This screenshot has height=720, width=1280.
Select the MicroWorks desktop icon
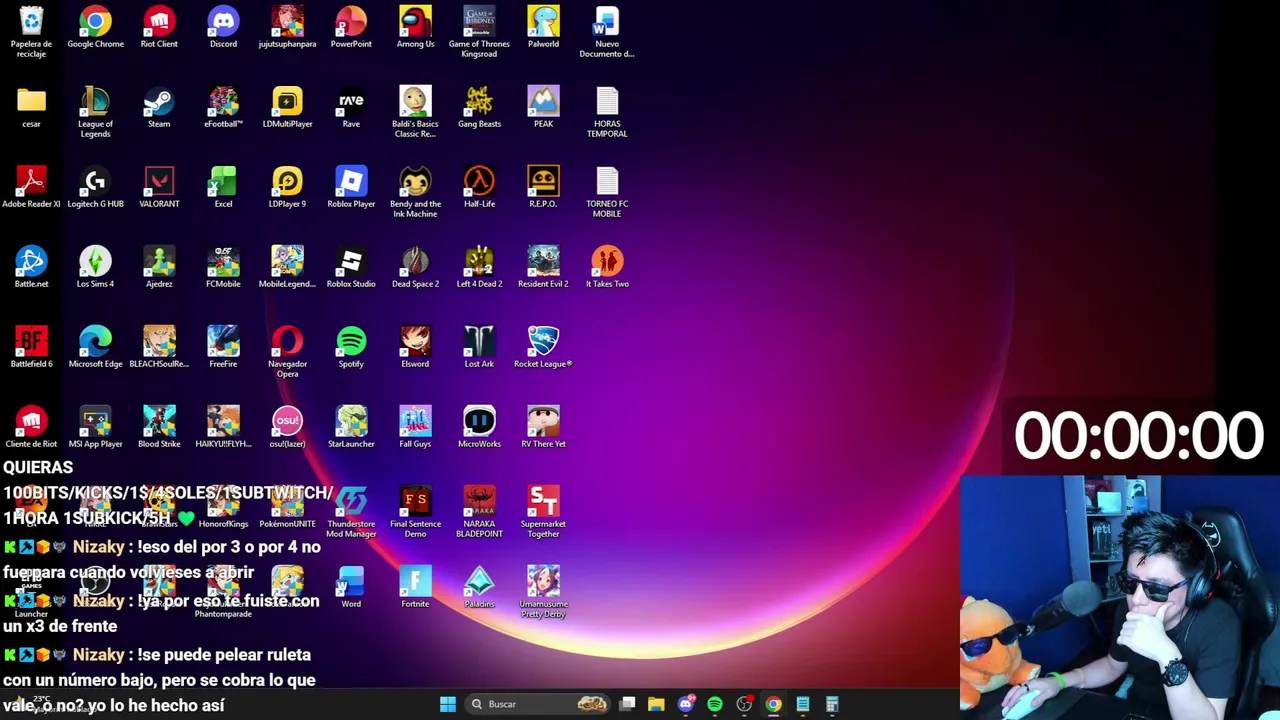click(479, 428)
